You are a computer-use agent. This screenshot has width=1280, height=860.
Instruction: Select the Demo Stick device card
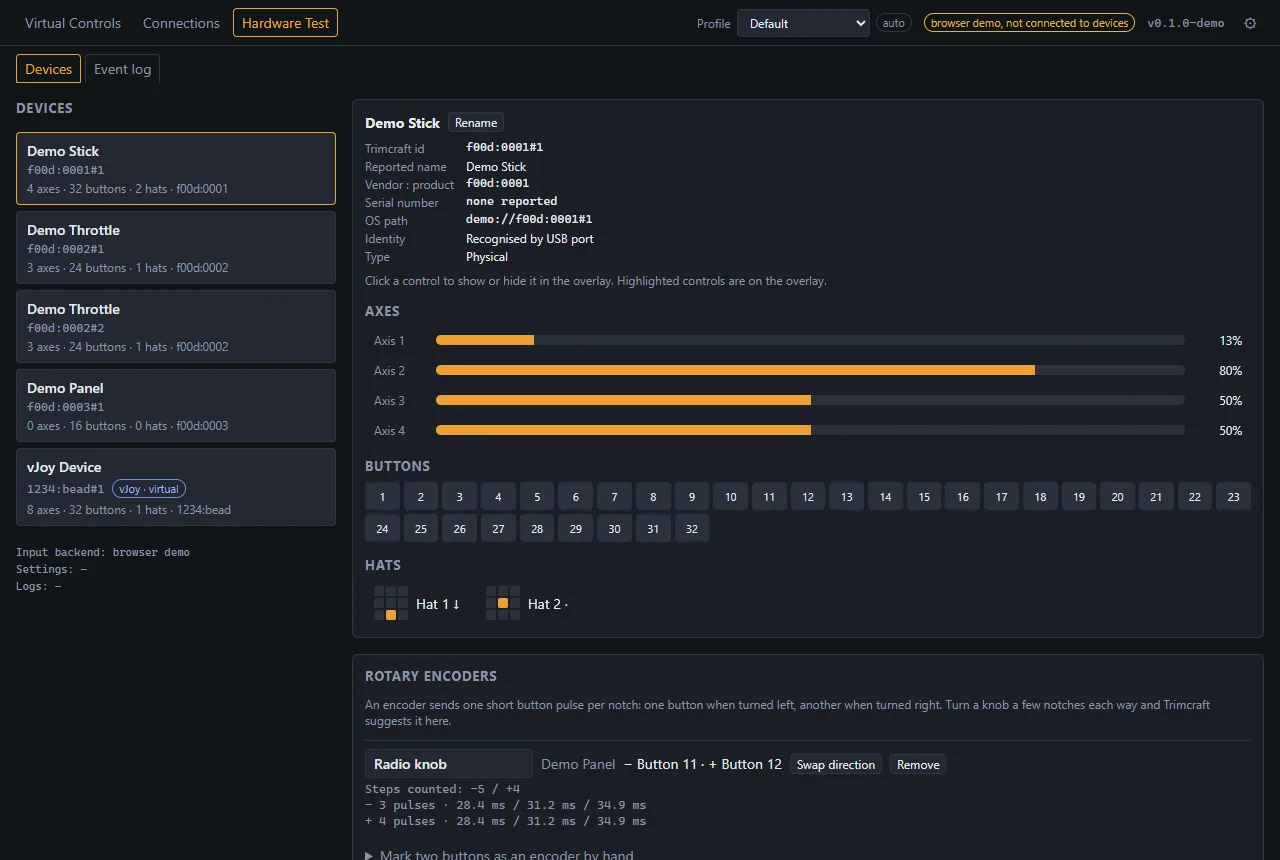(x=176, y=169)
